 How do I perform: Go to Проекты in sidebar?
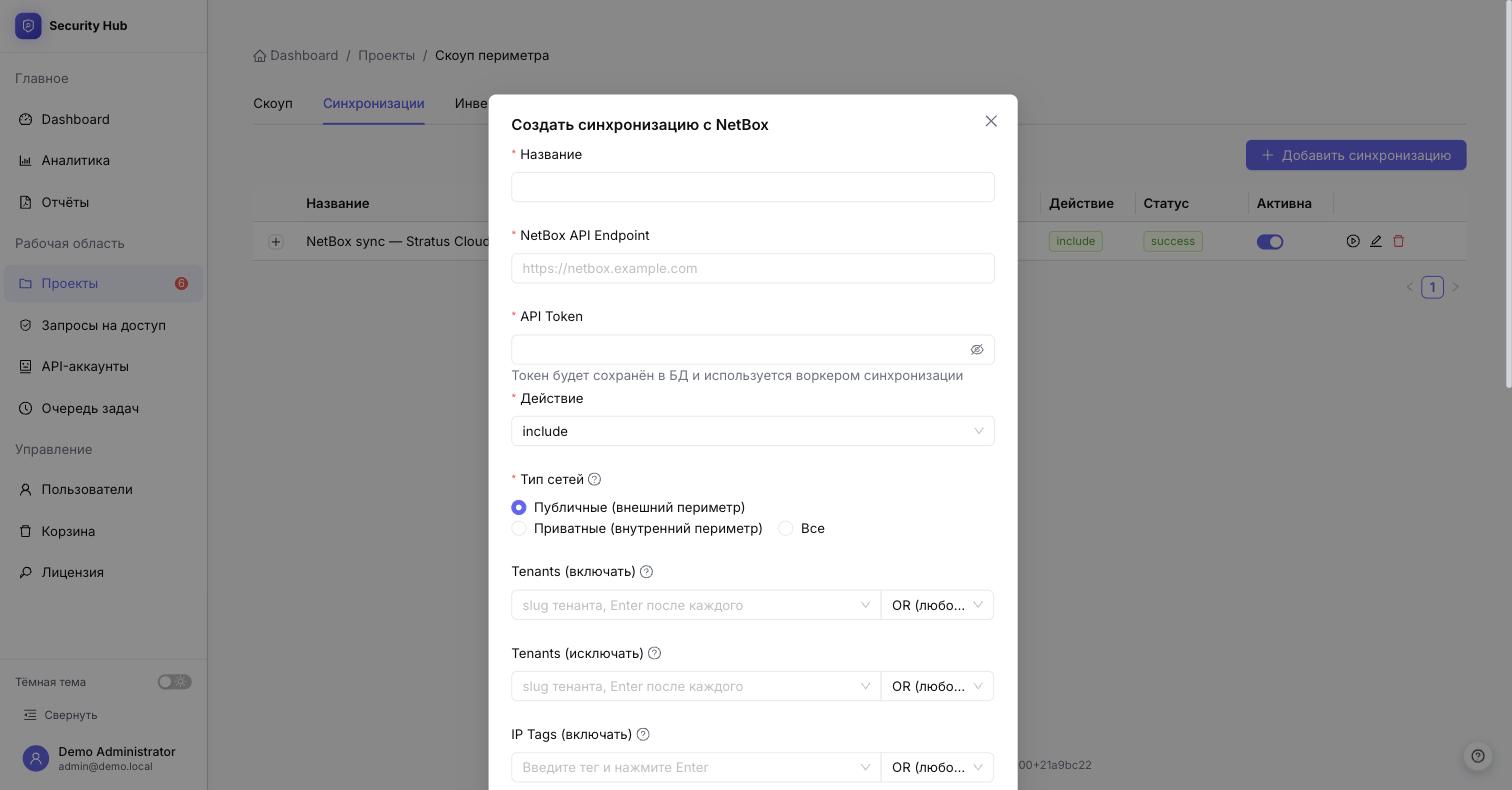[x=103, y=283]
